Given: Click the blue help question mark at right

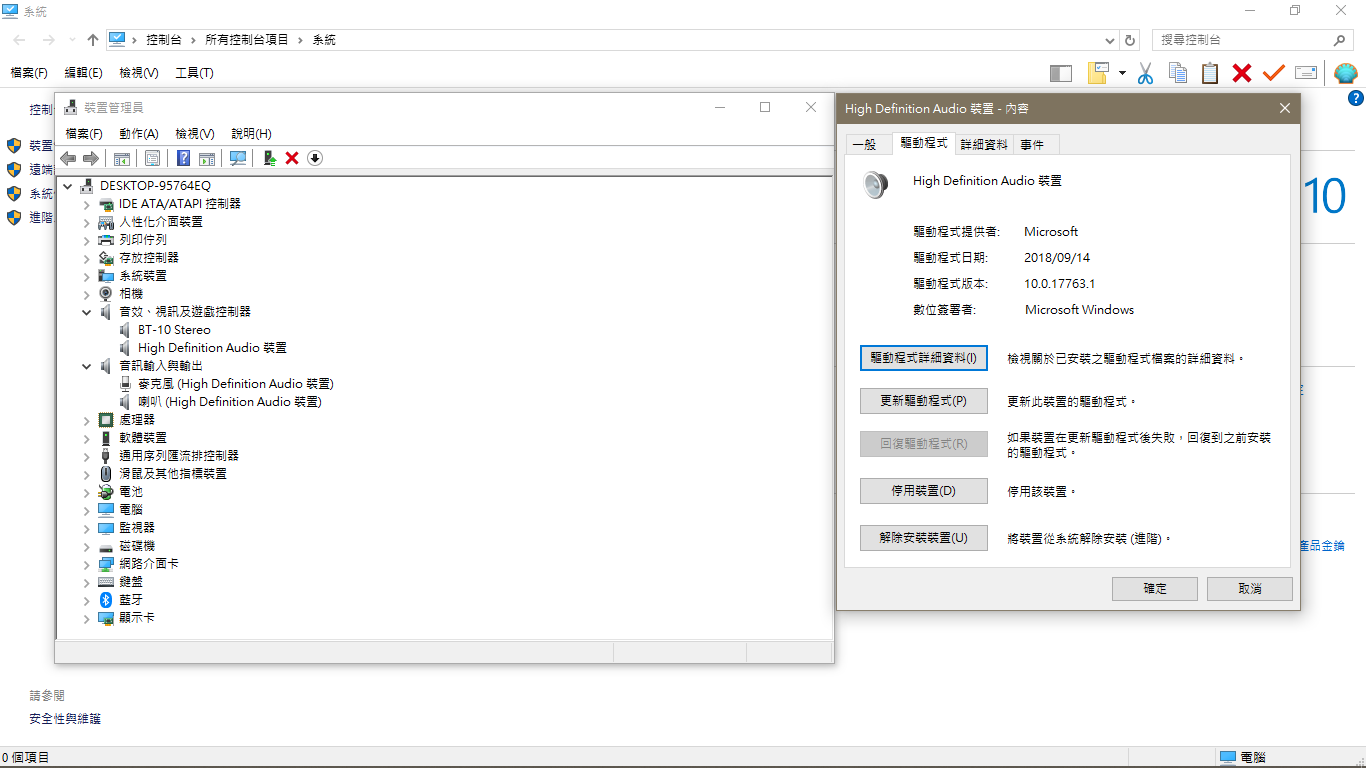Looking at the screenshot, I should pyautogui.click(x=1356, y=98).
